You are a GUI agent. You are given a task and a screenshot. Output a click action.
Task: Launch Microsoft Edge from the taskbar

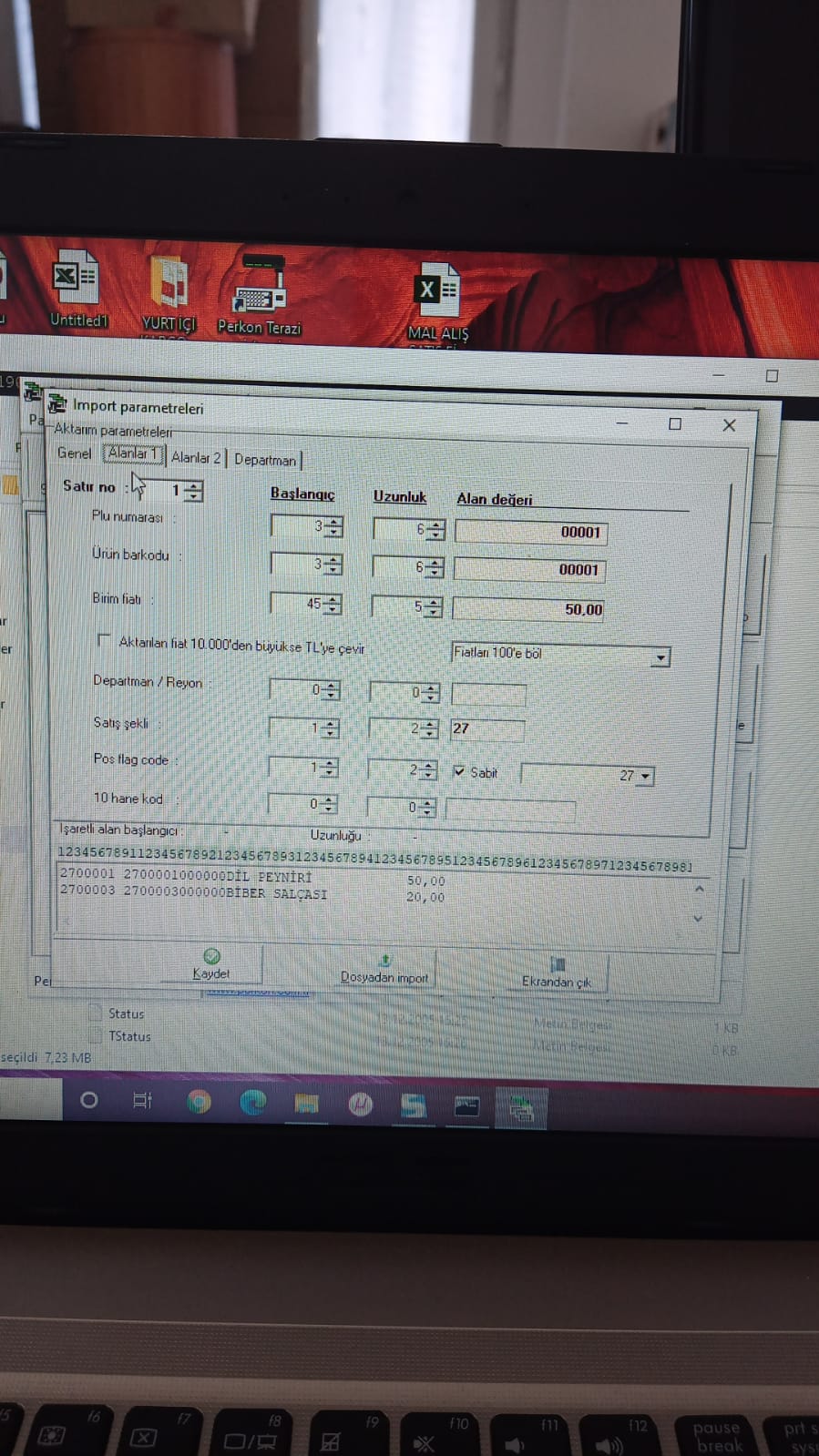[252, 1103]
